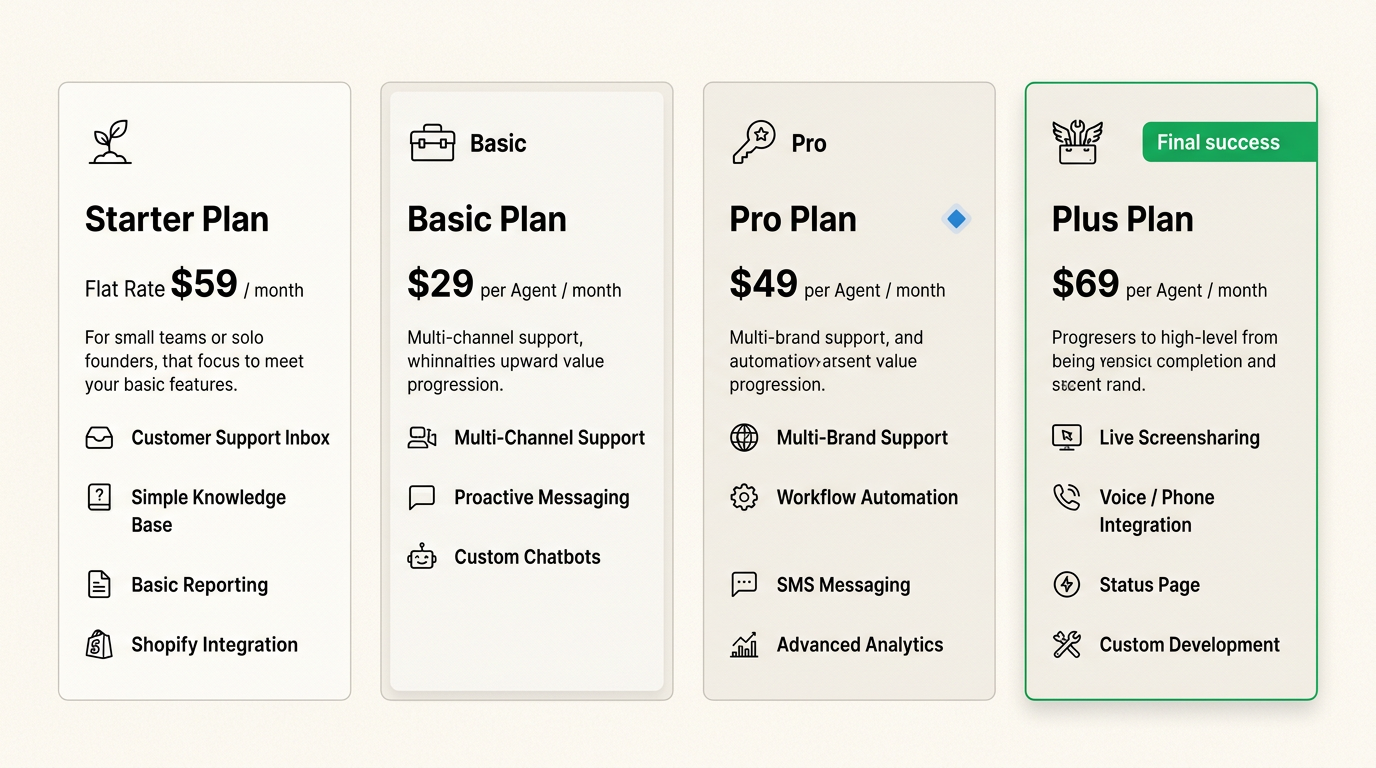The width and height of the screenshot is (1376, 768).
Task: Click the Shopify Integration bag icon
Action: point(99,645)
